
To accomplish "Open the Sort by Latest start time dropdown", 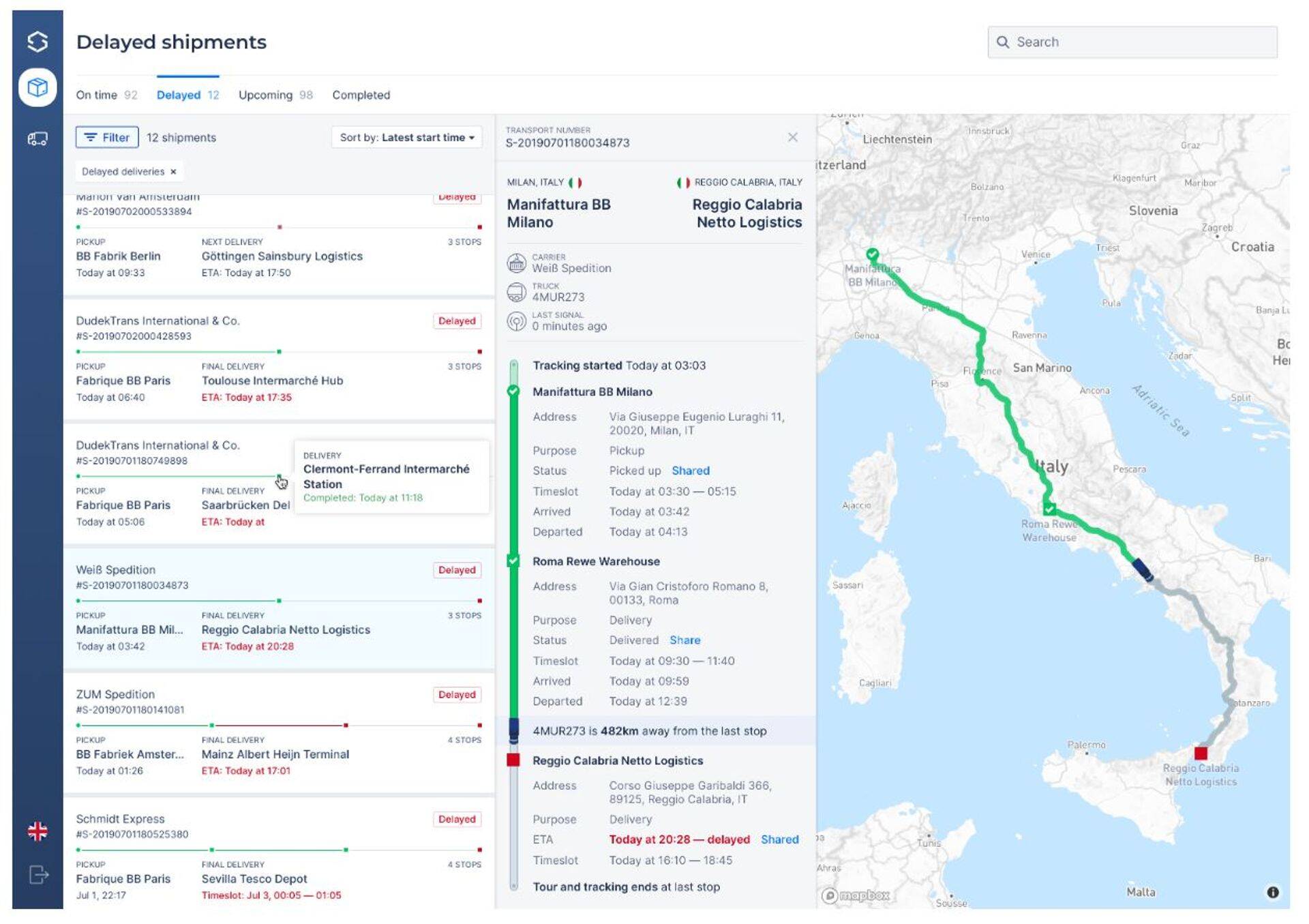I will (x=406, y=137).
